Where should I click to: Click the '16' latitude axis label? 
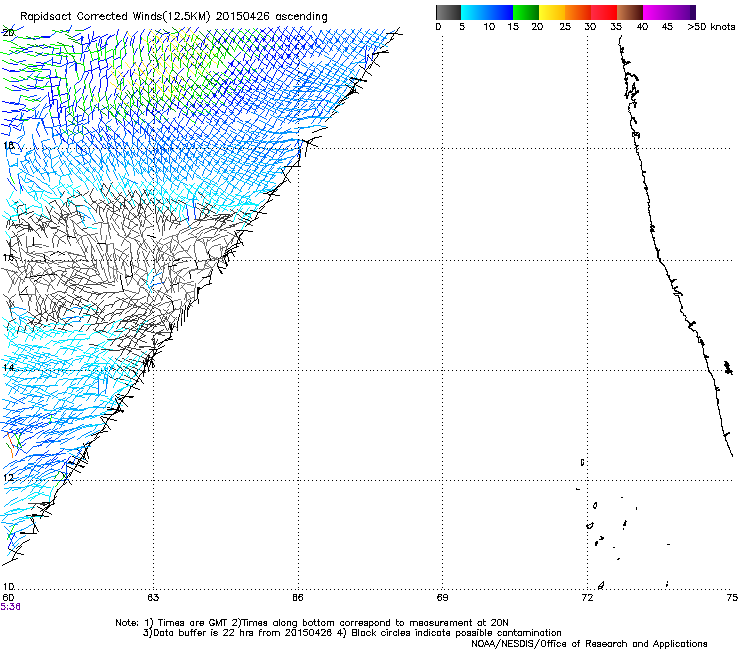pos(8,258)
